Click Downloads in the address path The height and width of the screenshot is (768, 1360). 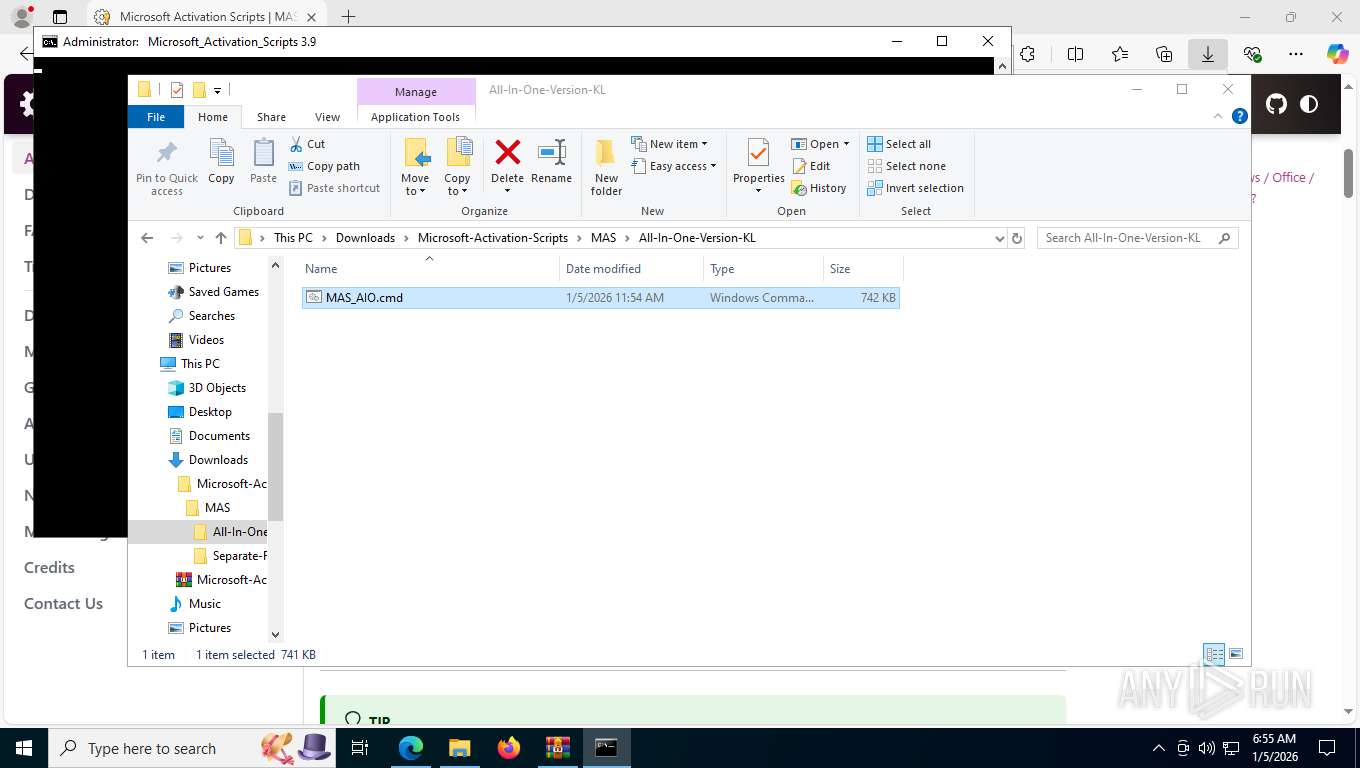[x=365, y=238]
